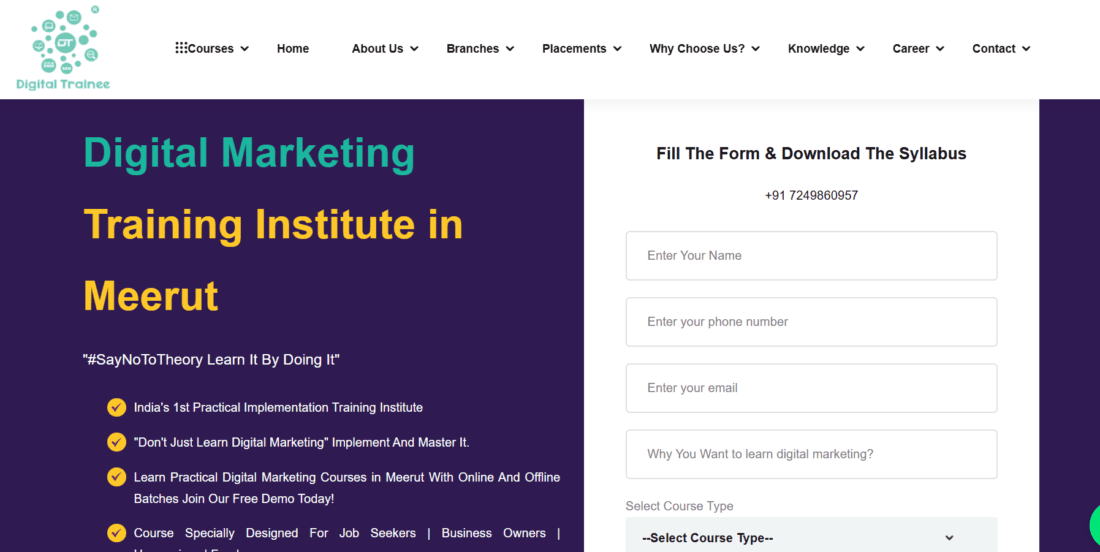The image size is (1100, 552).
Task: Click checkmark icon beside India's 1st Practical
Action: (x=116, y=407)
